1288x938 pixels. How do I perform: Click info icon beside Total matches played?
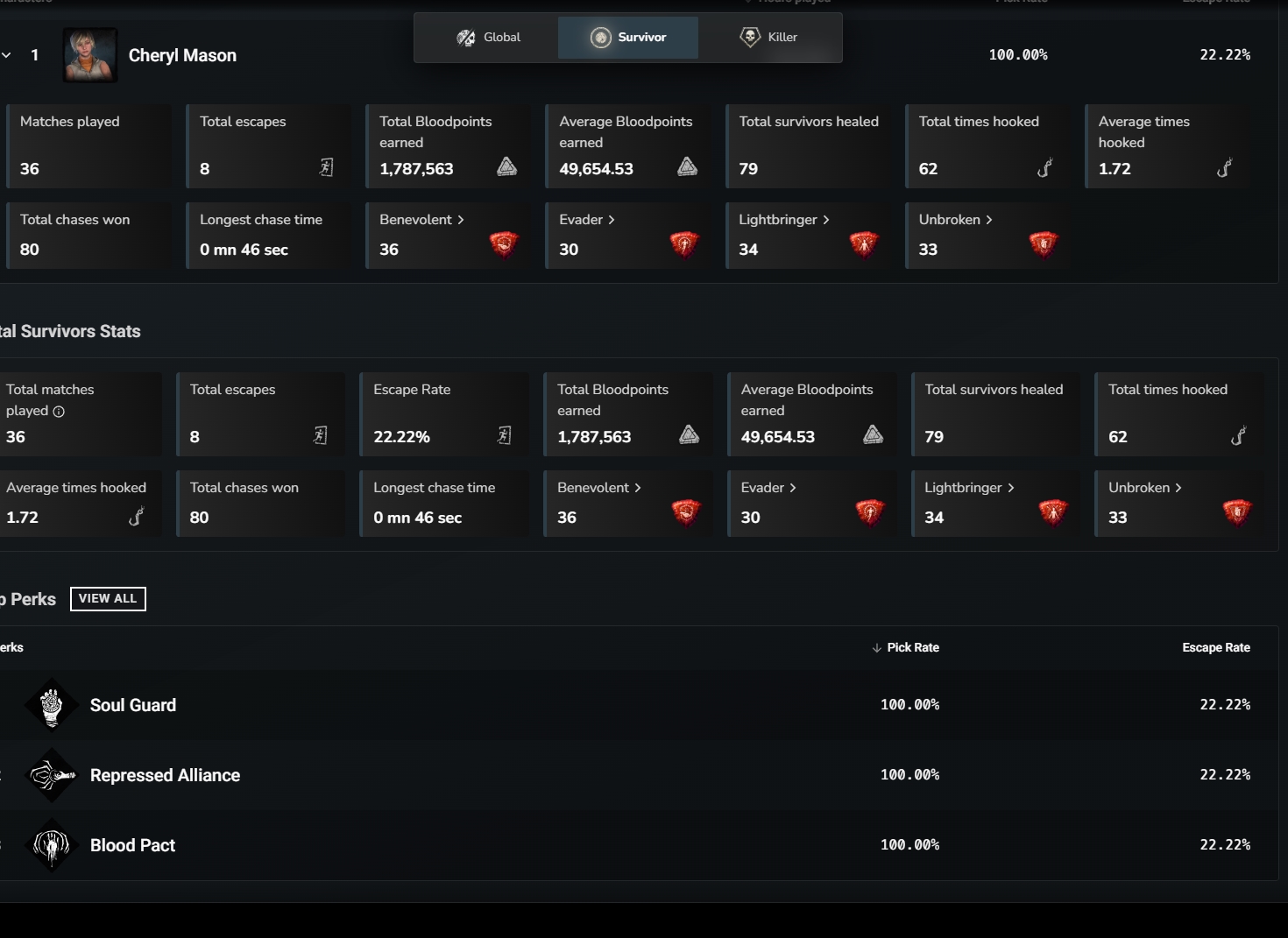click(x=59, y=412)
